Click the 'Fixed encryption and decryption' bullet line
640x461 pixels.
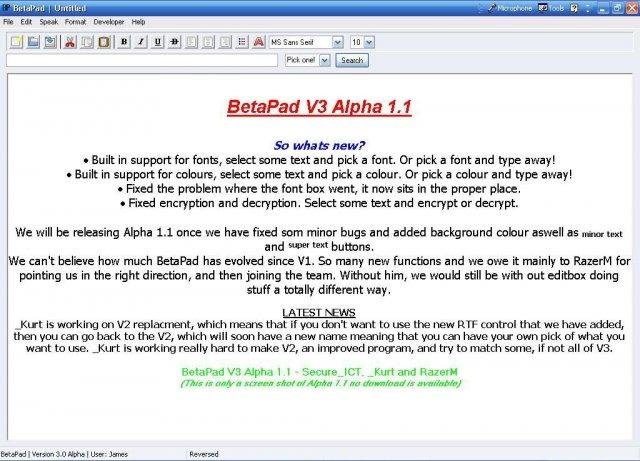[x=319, y=203]
